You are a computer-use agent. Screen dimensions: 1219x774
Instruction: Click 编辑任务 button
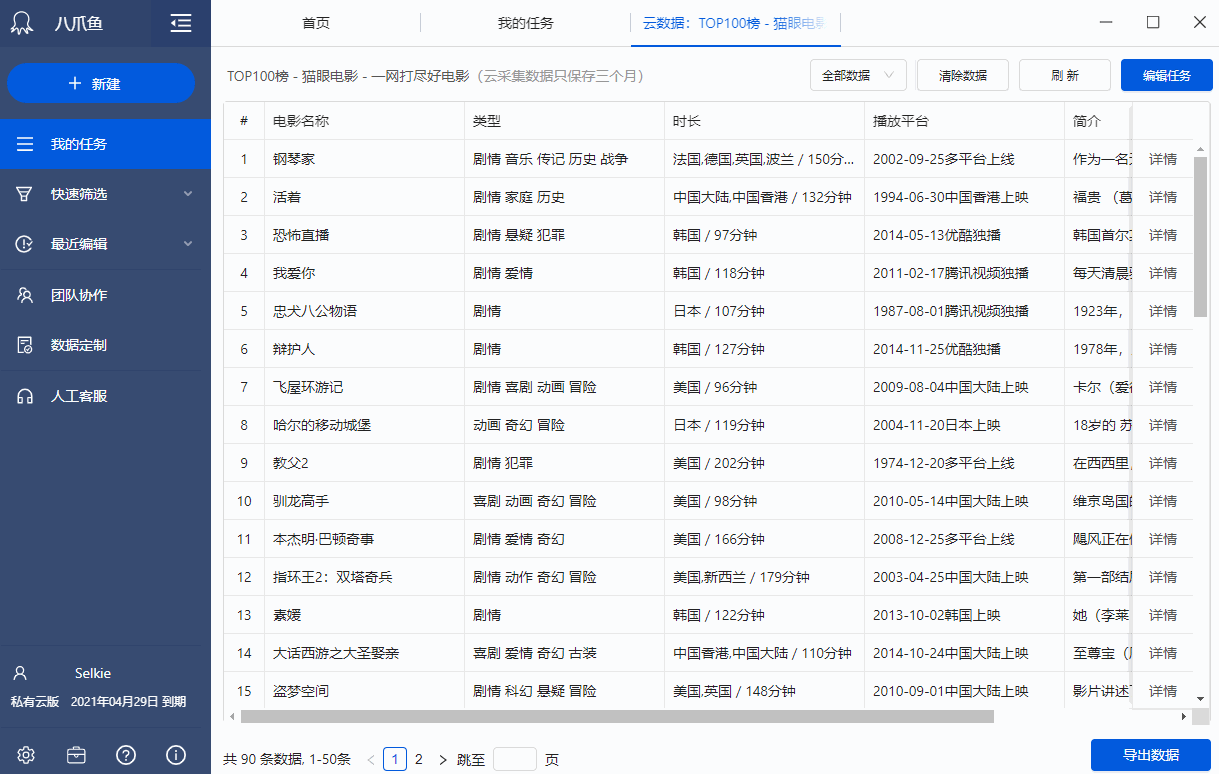1167,75
